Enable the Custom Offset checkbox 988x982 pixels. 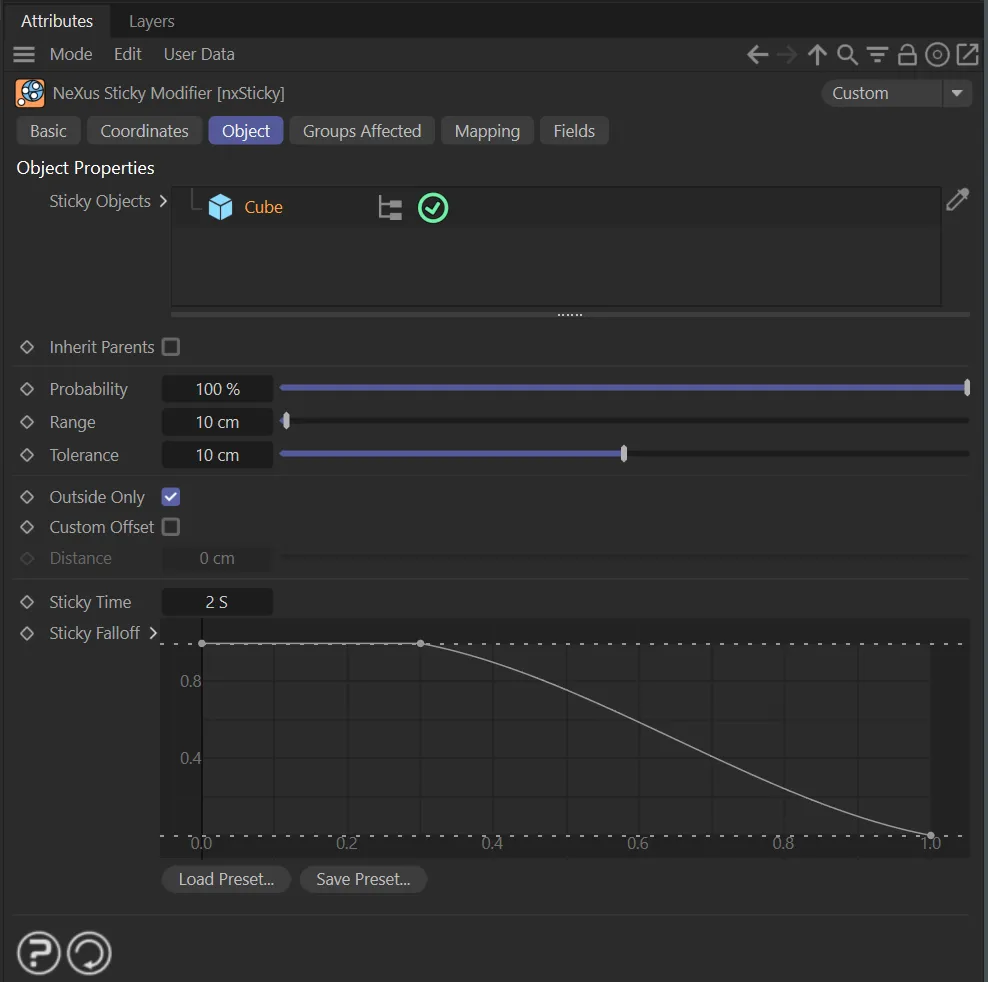[171, 527]
